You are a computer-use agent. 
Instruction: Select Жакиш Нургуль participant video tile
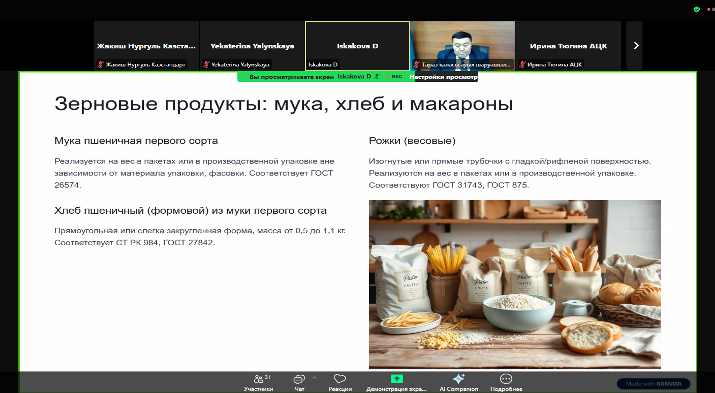pos(146,45)
